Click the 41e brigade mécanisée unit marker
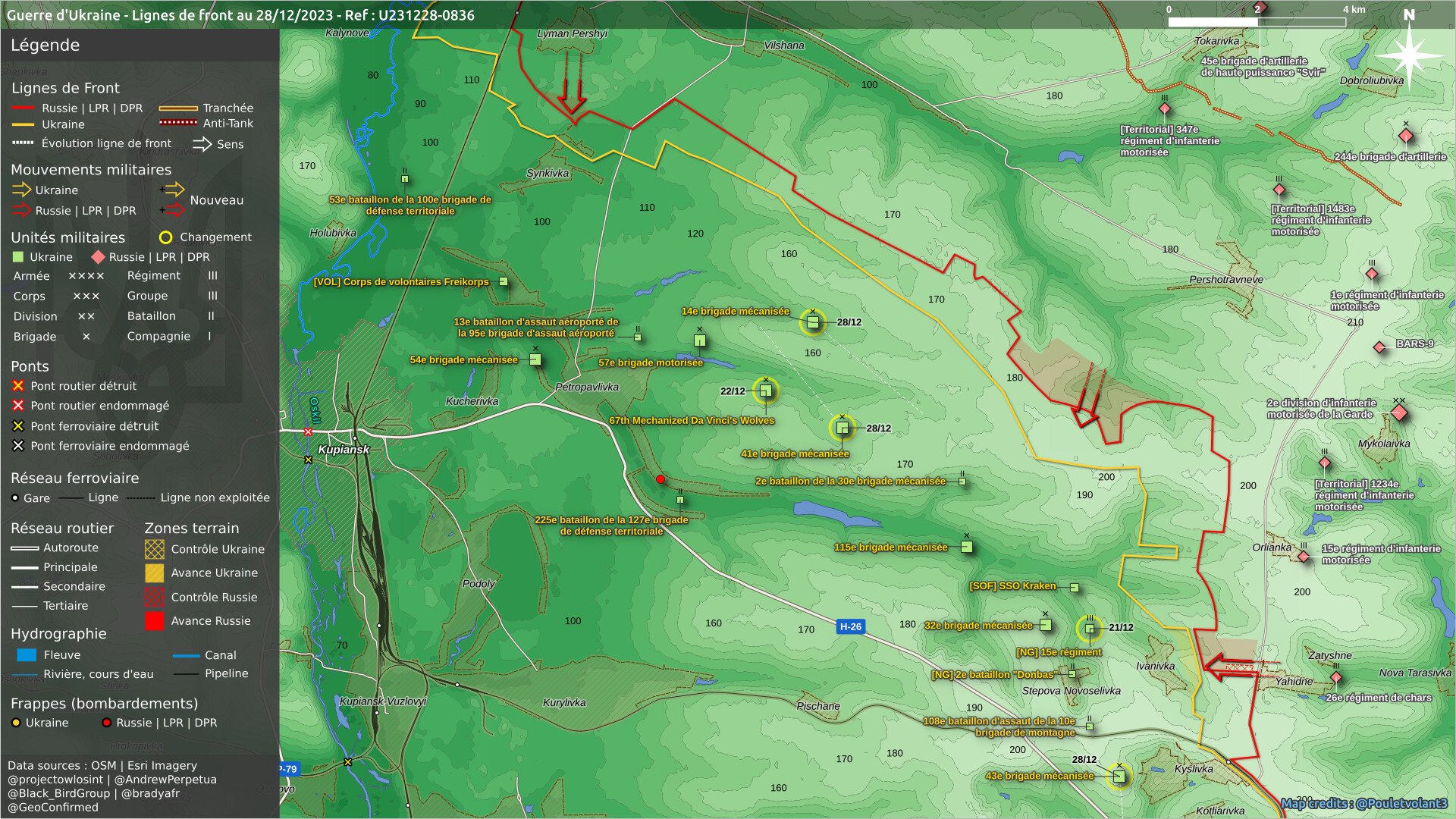Viewport: 1456px width, 819px height. pyautogui.click(x=842, y=428)
